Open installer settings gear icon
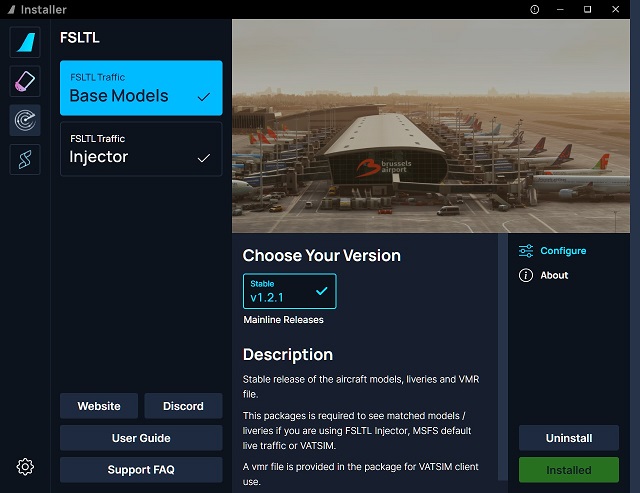This screenshot has height=493, width=640. click(25, 466)
